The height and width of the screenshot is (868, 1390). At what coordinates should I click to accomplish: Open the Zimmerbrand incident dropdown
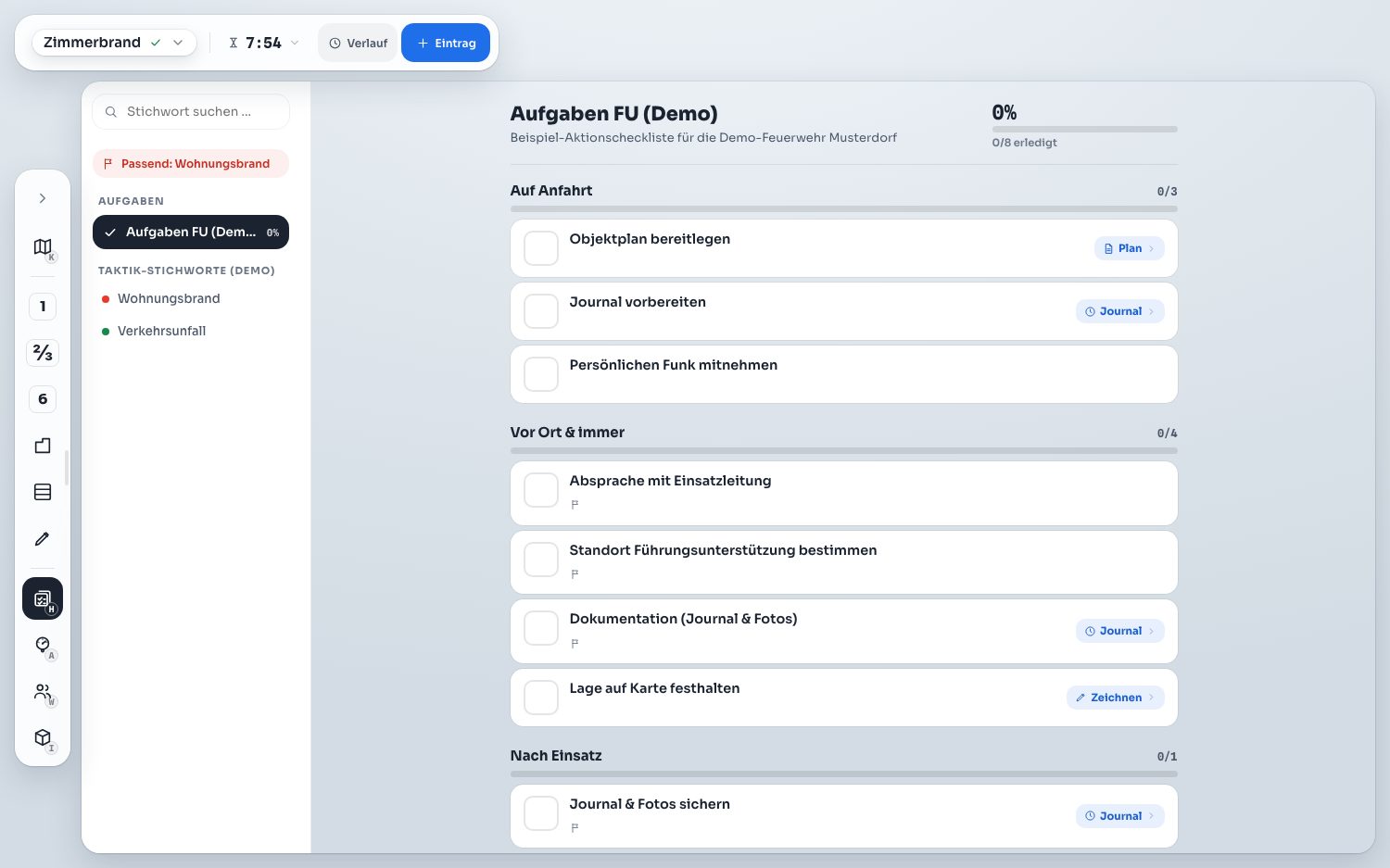(114, 43)
